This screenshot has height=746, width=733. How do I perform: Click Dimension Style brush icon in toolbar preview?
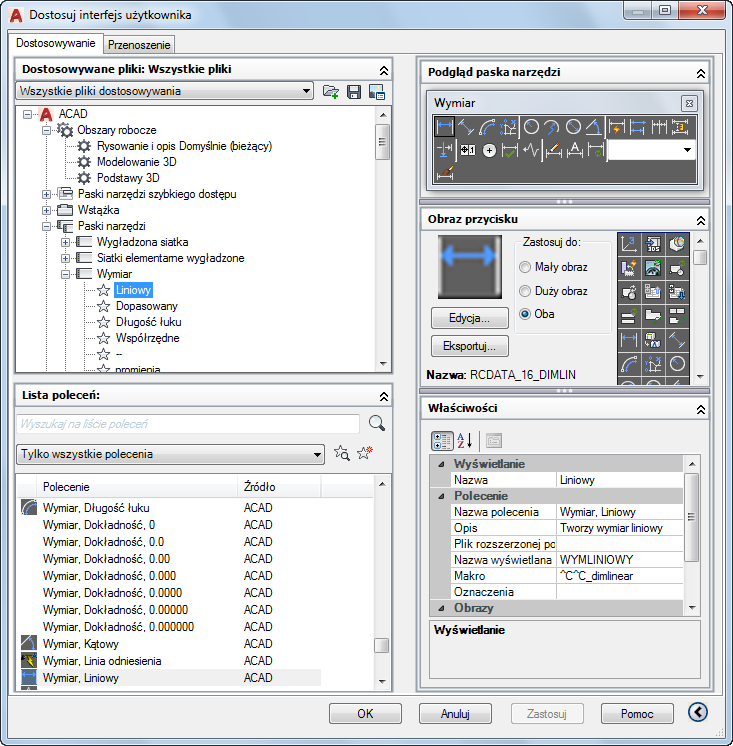pos(444,172)
